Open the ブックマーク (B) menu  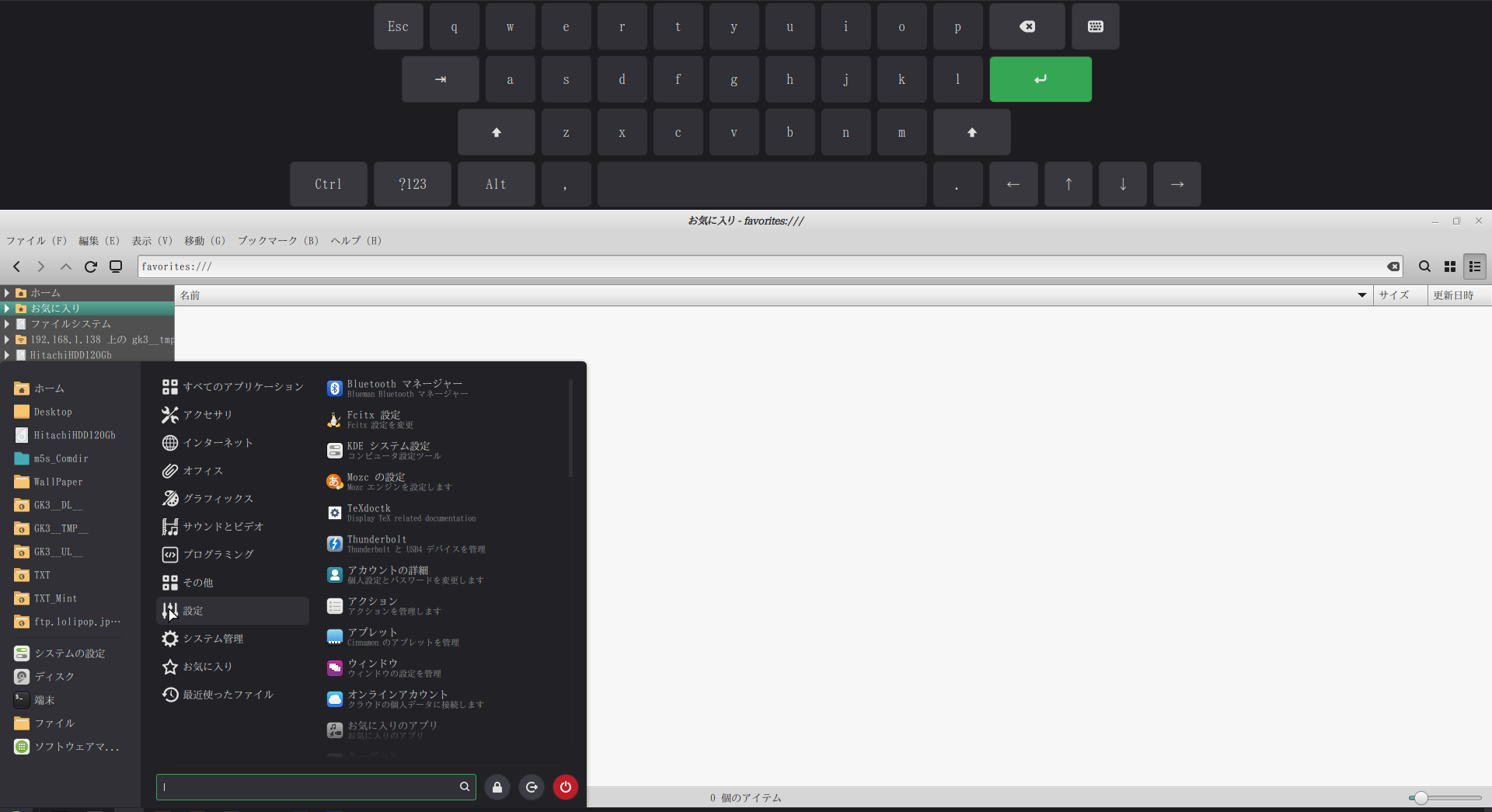(277, 241)
